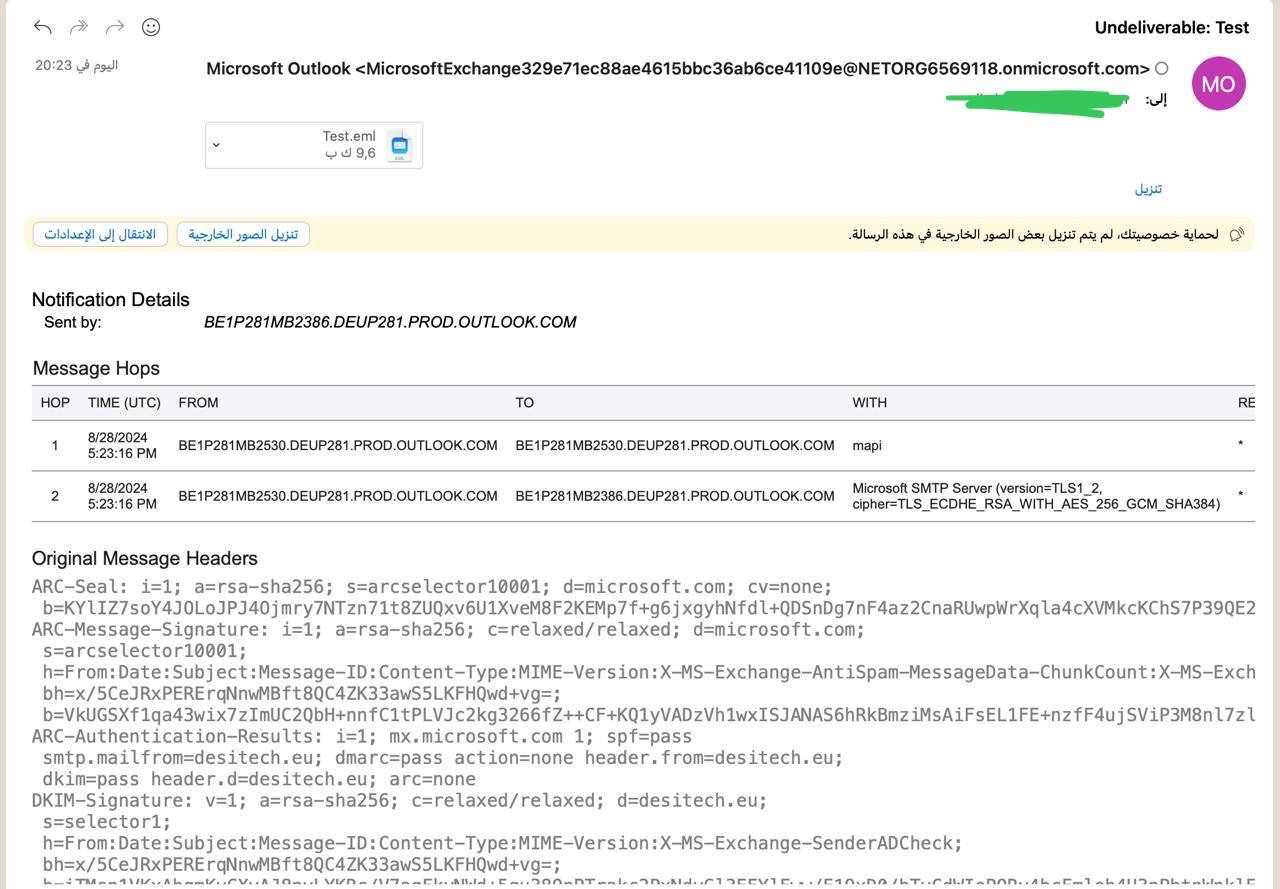Click the reply arrow icon

point(42,27)
